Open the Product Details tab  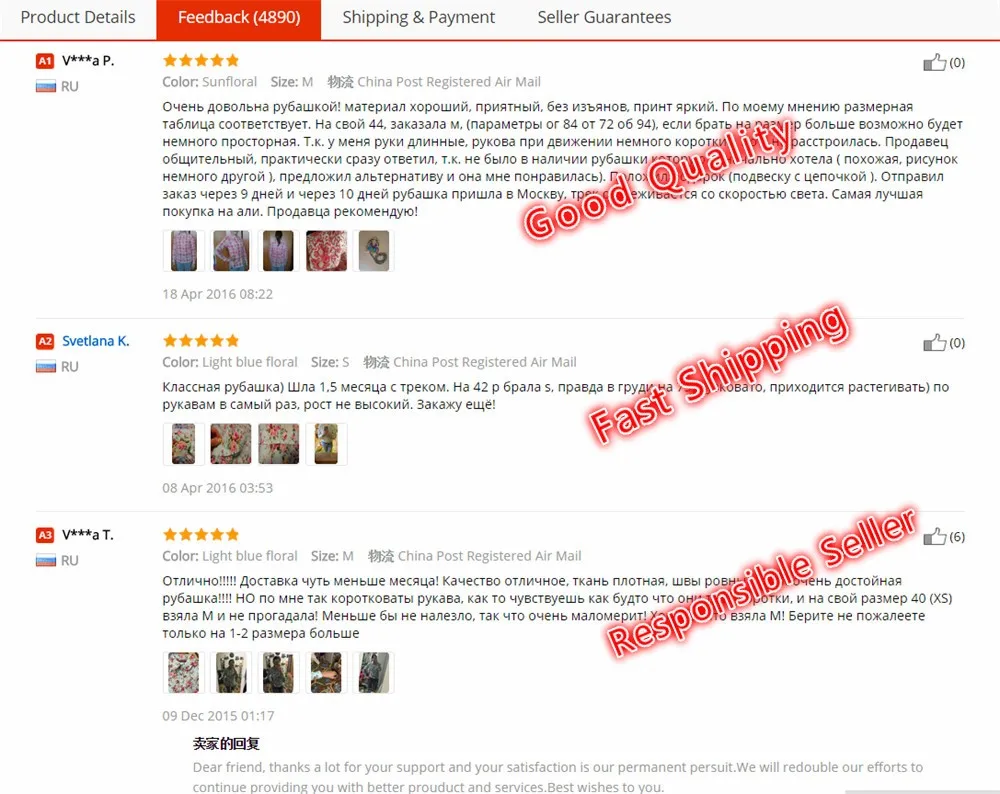tap(78, 17)
